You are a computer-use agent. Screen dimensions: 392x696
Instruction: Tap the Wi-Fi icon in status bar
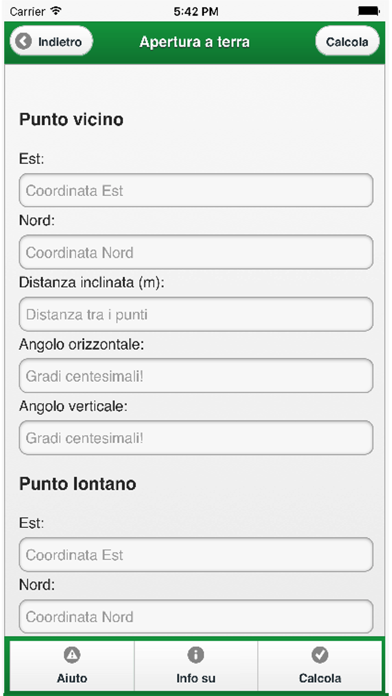tap(56, 11)
